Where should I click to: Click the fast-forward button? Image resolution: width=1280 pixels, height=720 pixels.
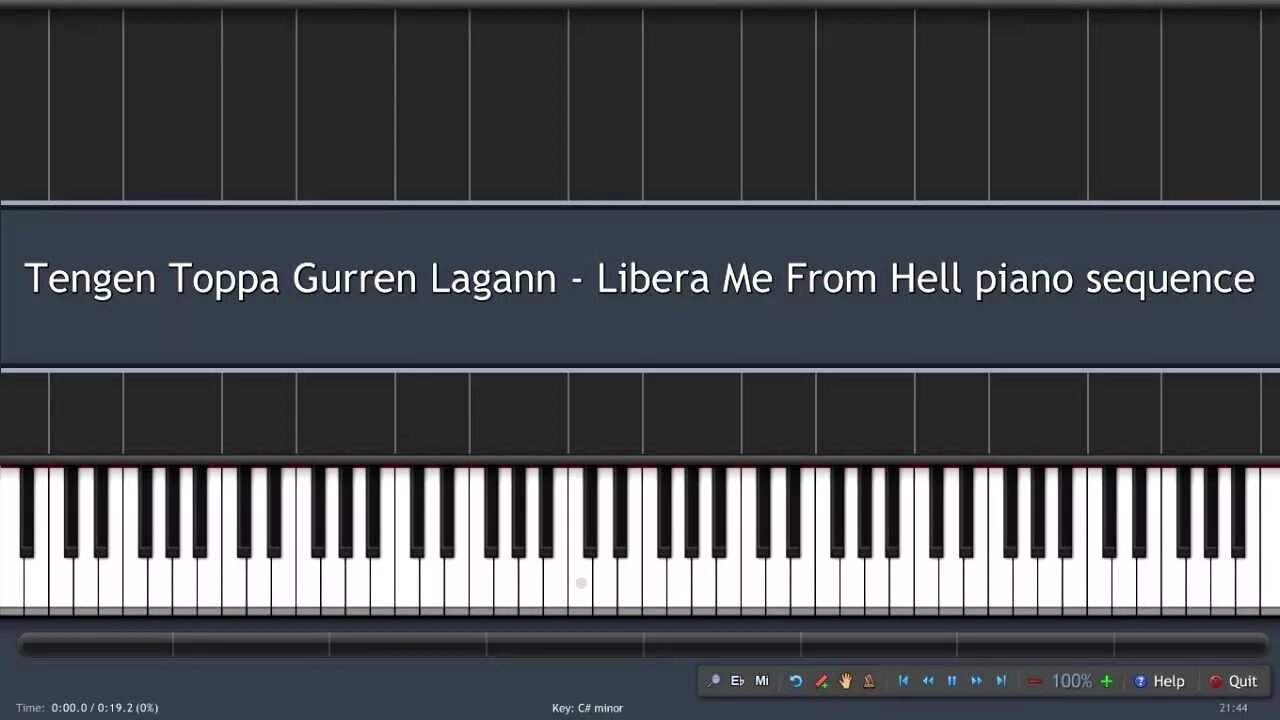[977, 681]
